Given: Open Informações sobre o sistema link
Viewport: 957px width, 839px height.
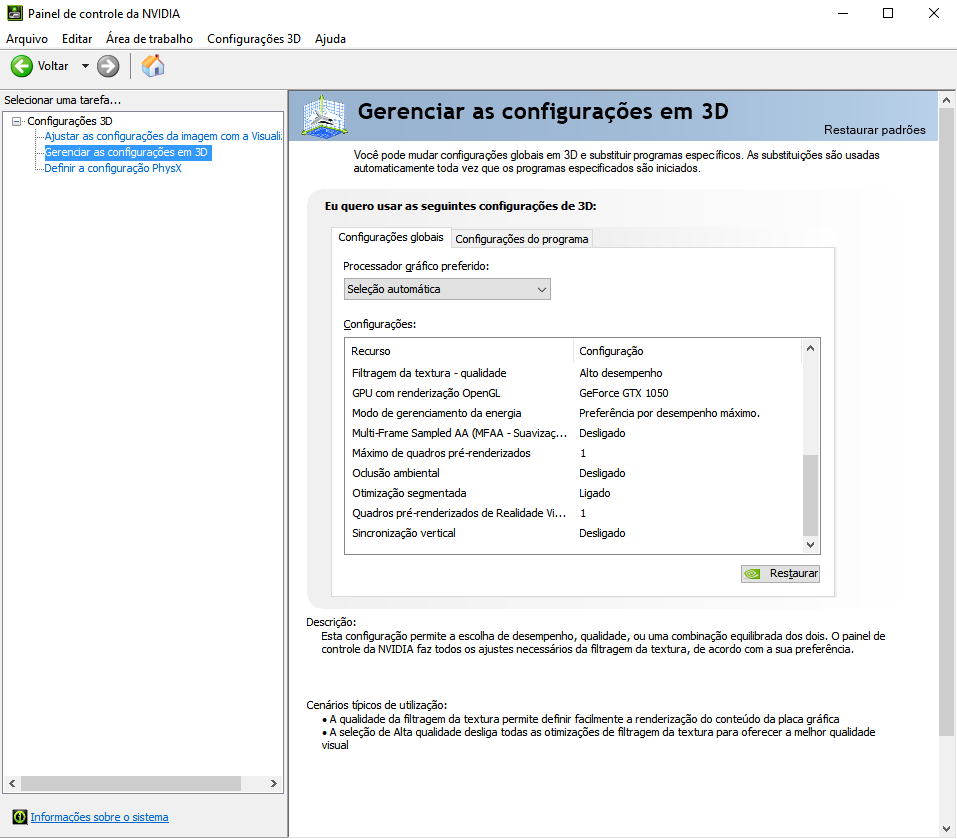Looking at the screenshot, I should point(99,816).
